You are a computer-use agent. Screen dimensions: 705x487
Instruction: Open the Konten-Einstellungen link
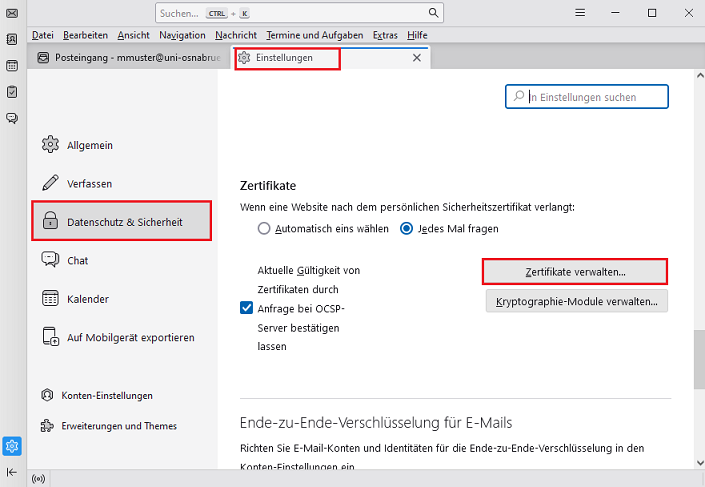(106, 395)
